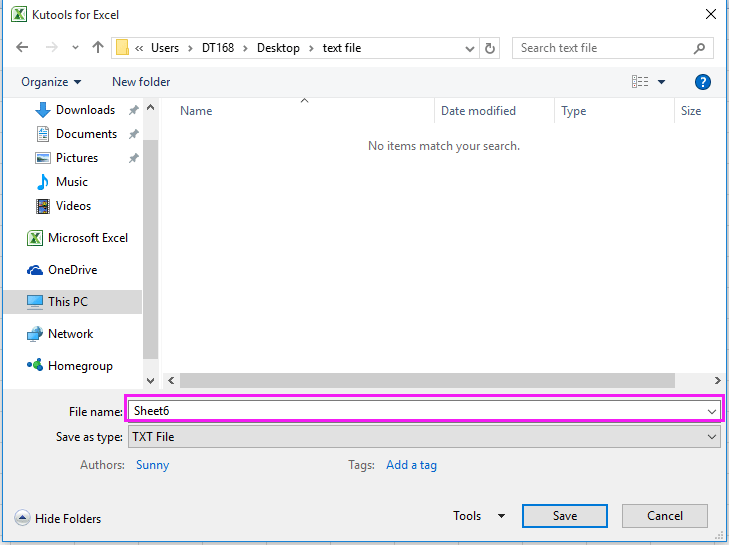Click the change view layout icon
Screen dimensions: 729x545
coord(641,82)
